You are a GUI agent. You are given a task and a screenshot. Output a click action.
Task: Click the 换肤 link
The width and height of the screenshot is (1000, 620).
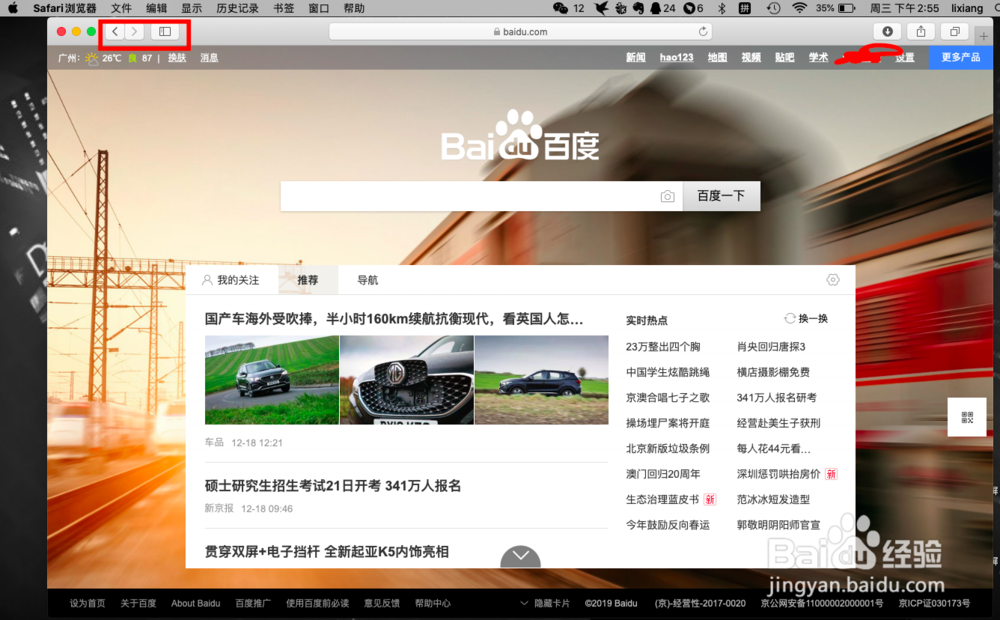pyautogui.click(x=177, y=57)
